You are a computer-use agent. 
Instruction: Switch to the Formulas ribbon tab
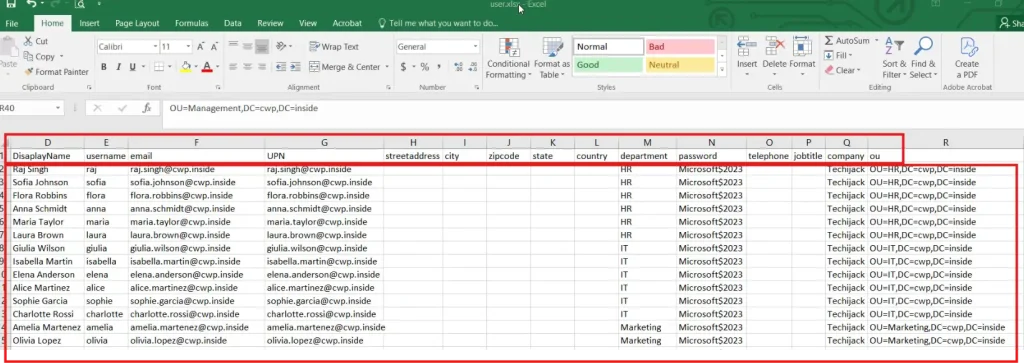(x=191, y=23)
